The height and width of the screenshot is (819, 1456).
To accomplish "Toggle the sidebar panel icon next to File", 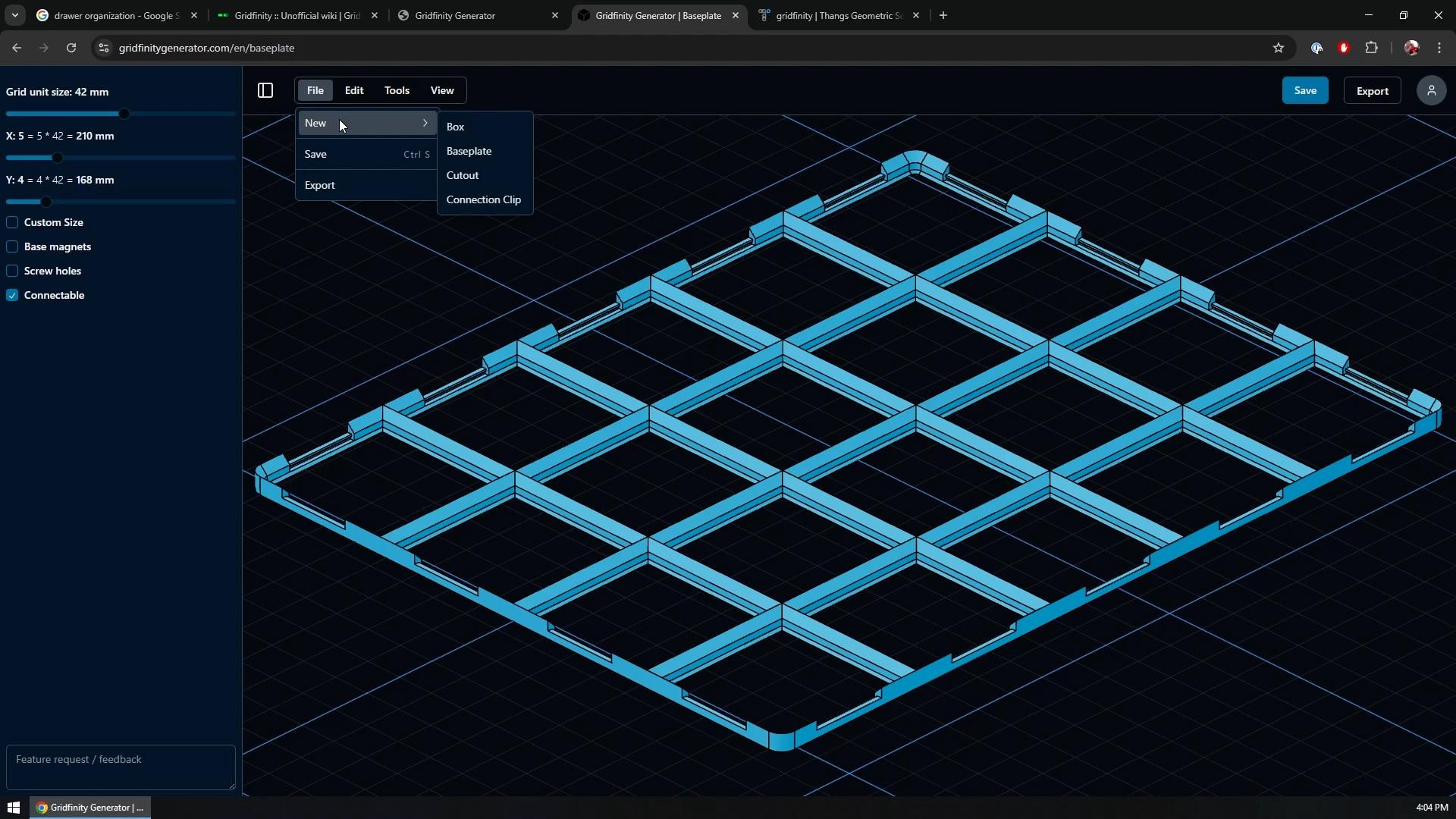I will 265,90.
